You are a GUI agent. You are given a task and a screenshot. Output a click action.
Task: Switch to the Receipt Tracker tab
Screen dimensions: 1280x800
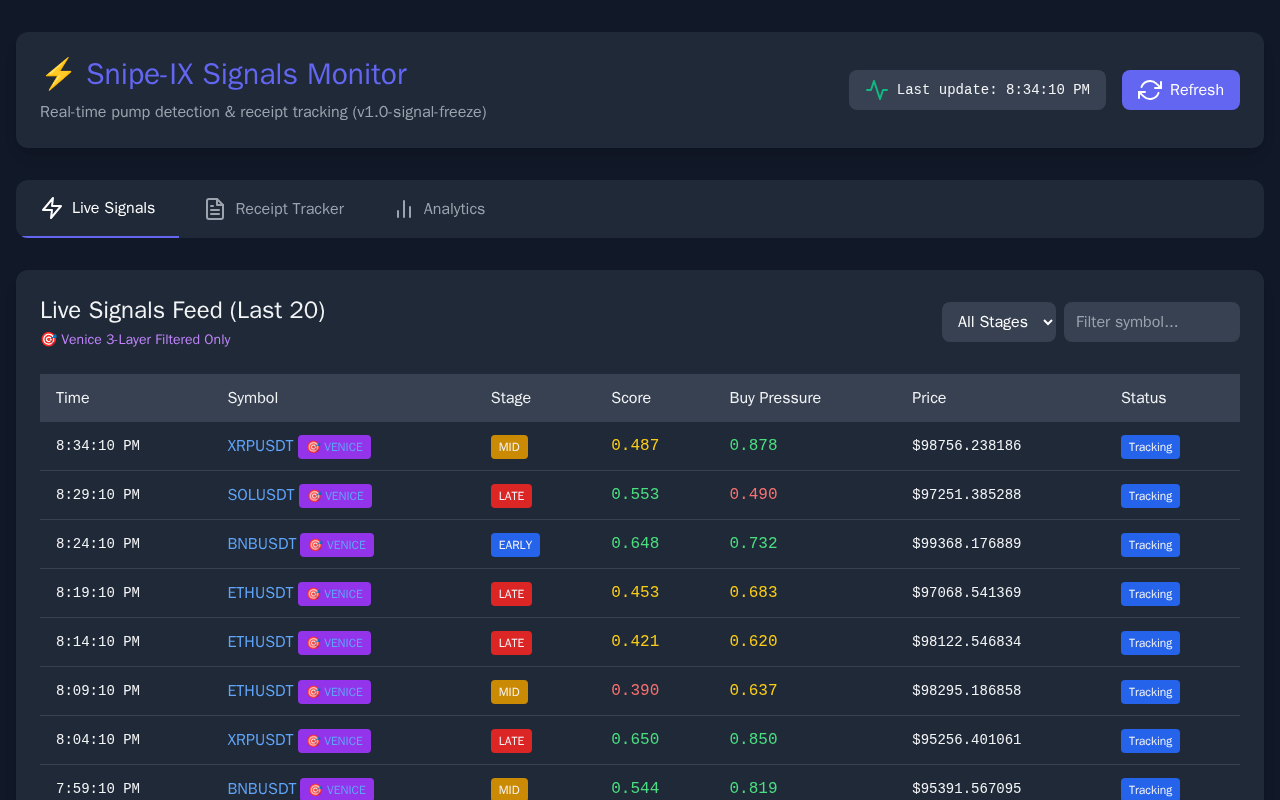point(274,209)
